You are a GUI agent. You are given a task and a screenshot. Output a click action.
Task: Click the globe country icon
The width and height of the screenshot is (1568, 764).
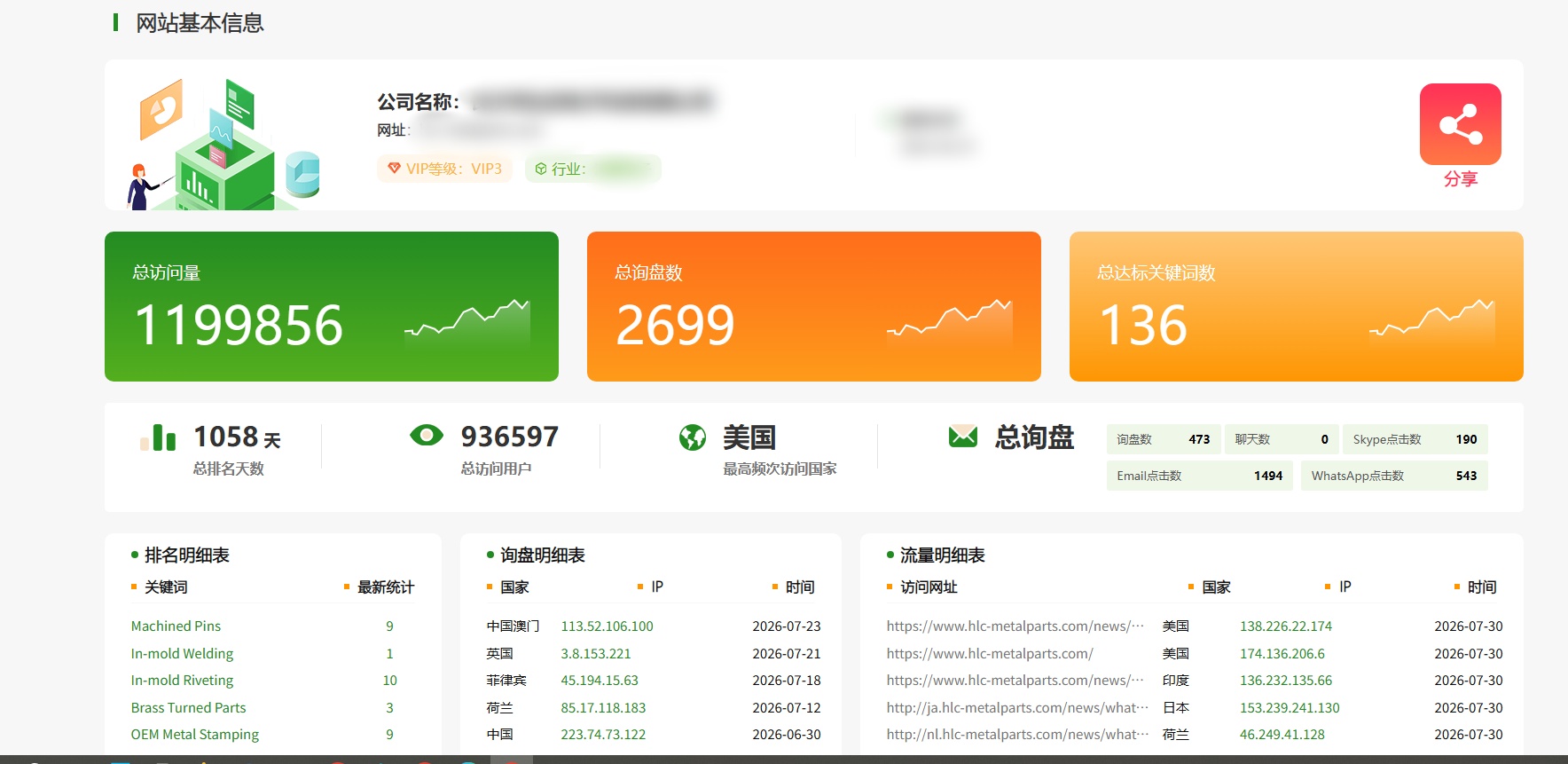tap(693, 437)
